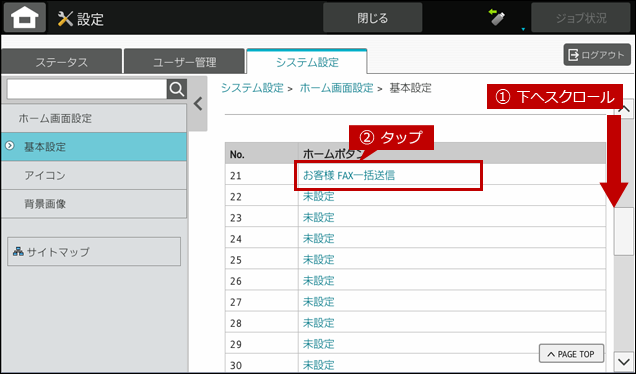
Task: Select the システム設定 tab
Action: click(x=307, y=62)
